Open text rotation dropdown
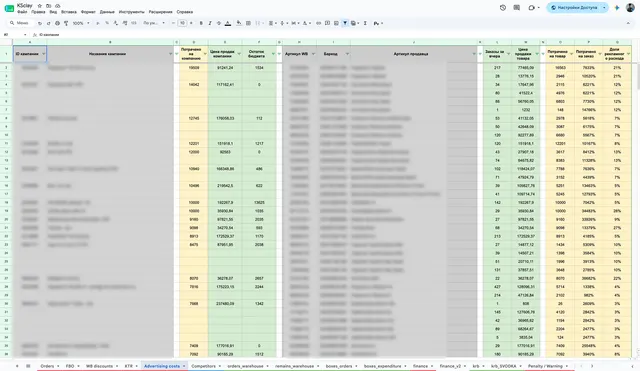Image resolution: width=640 pixels, height=371 pixels. 306,23
